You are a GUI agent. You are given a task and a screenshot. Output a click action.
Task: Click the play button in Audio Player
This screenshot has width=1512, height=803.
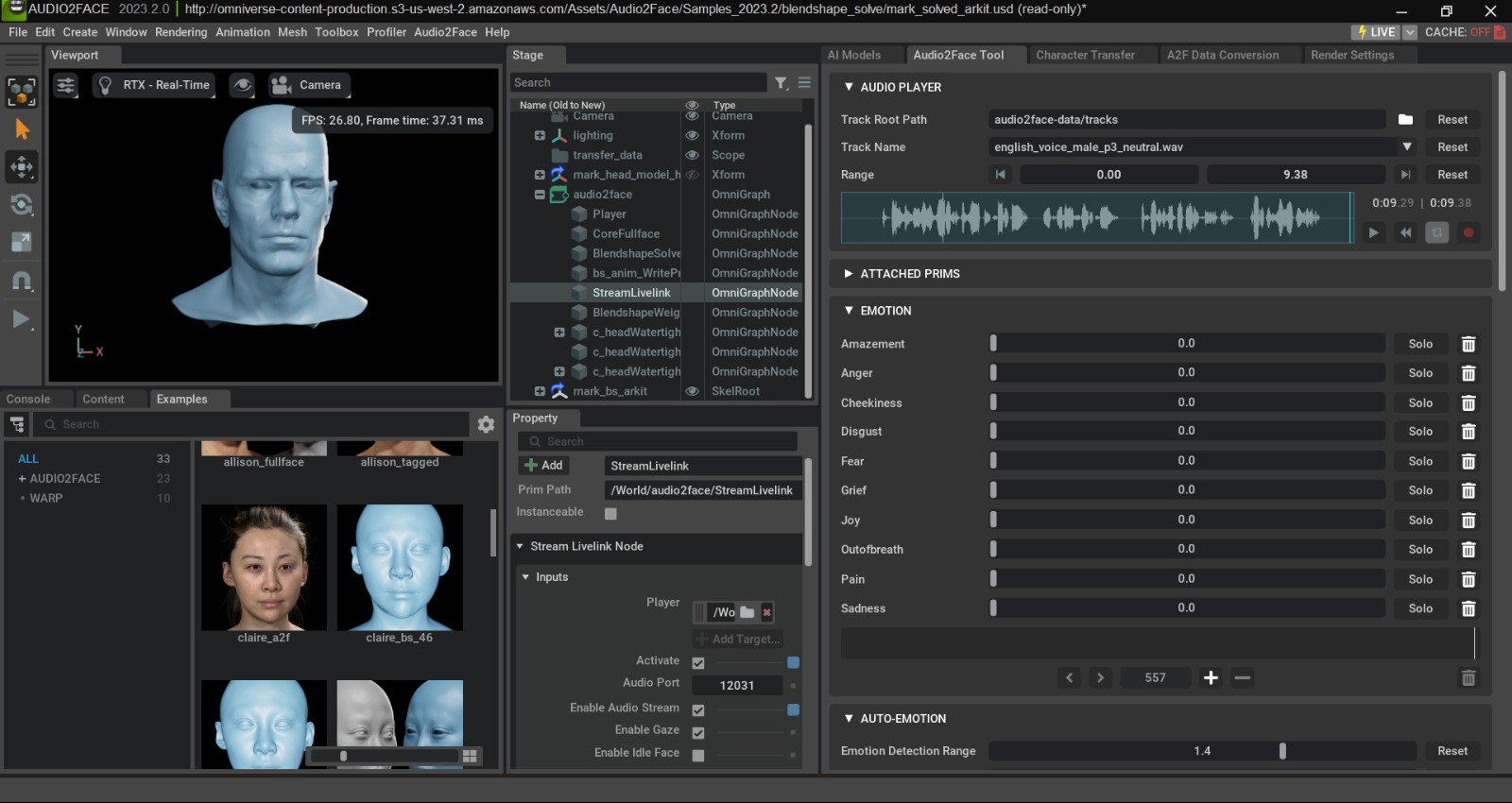coord(1373,232)
